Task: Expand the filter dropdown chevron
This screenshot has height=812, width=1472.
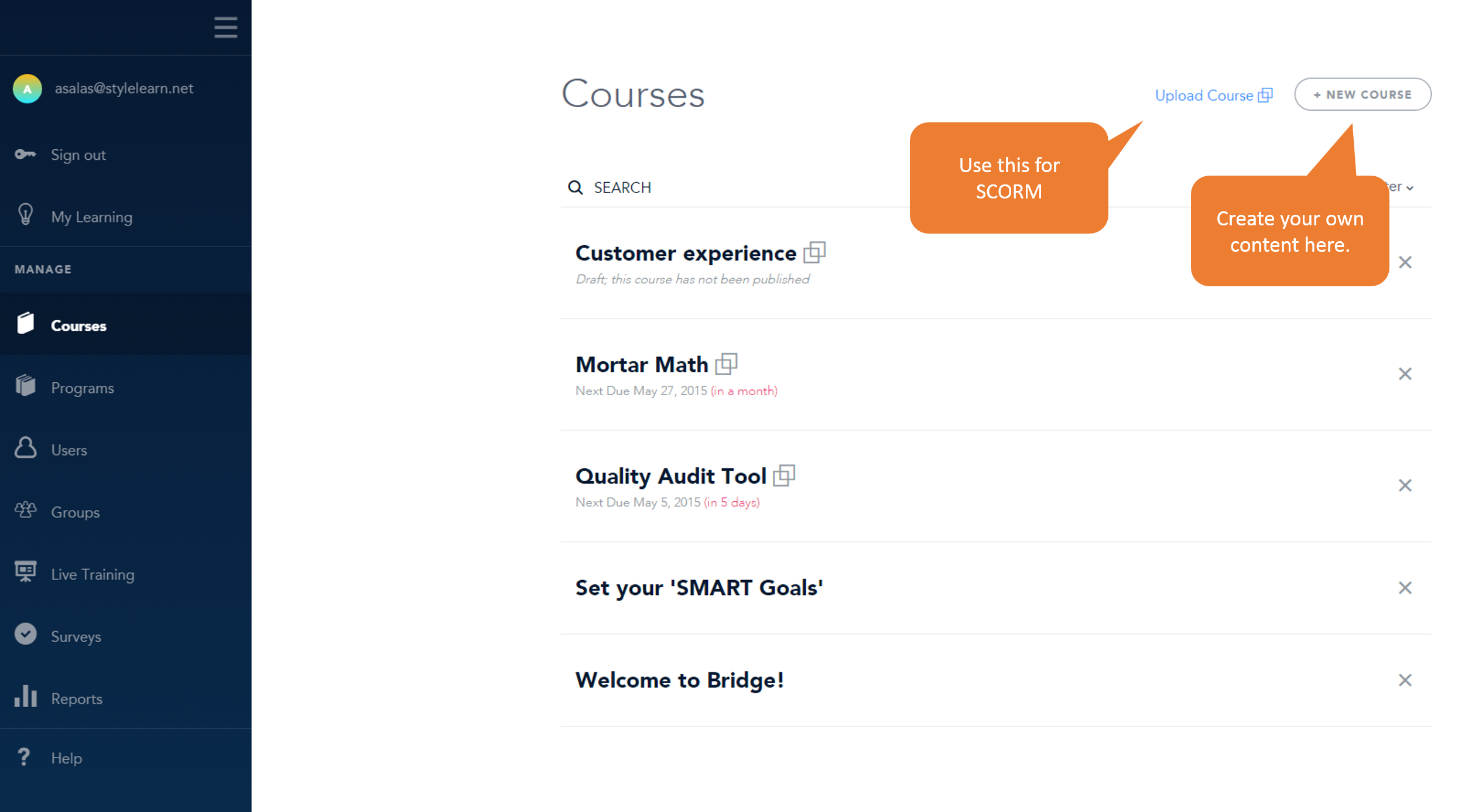Action: (x=1409, y=189)
